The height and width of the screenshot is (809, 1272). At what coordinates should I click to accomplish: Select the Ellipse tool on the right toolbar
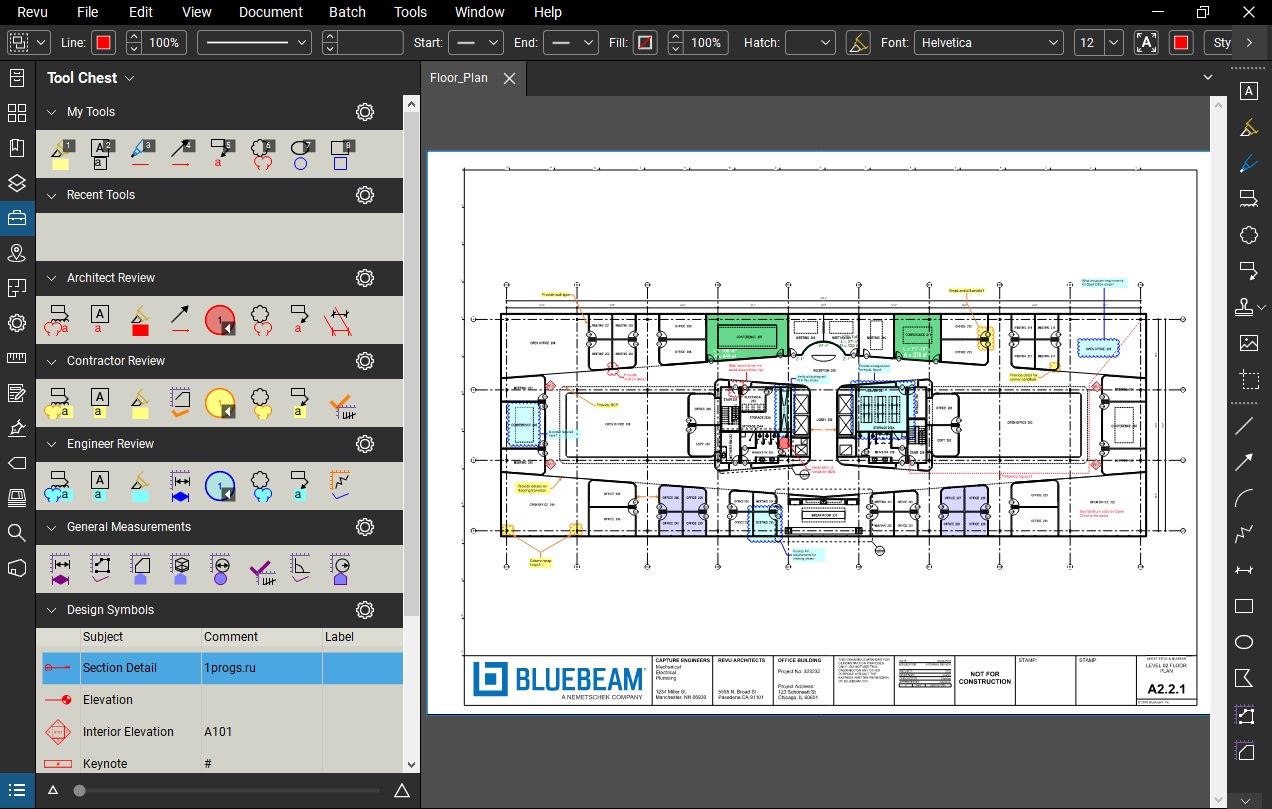pos(1247,641)
